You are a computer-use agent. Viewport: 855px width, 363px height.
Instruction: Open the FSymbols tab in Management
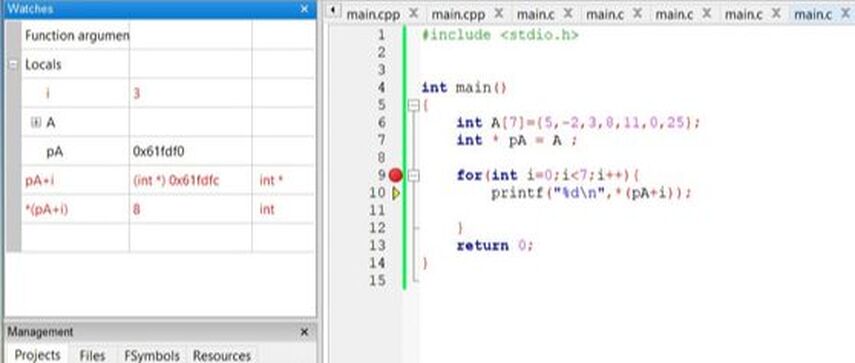click(152, 355)
